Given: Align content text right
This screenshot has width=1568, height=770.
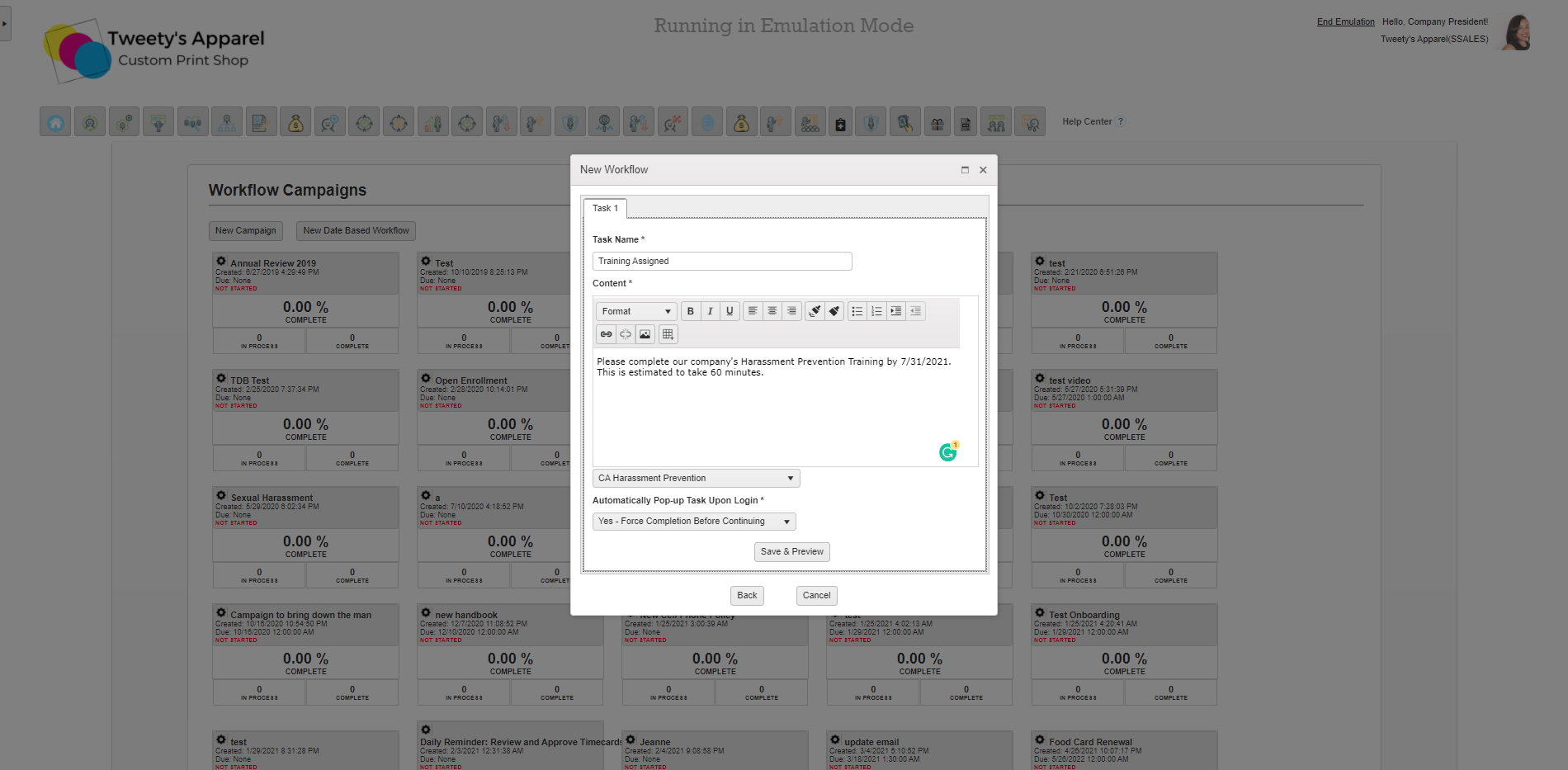Looking at the screenshot, I should click(x=791, y=311).
